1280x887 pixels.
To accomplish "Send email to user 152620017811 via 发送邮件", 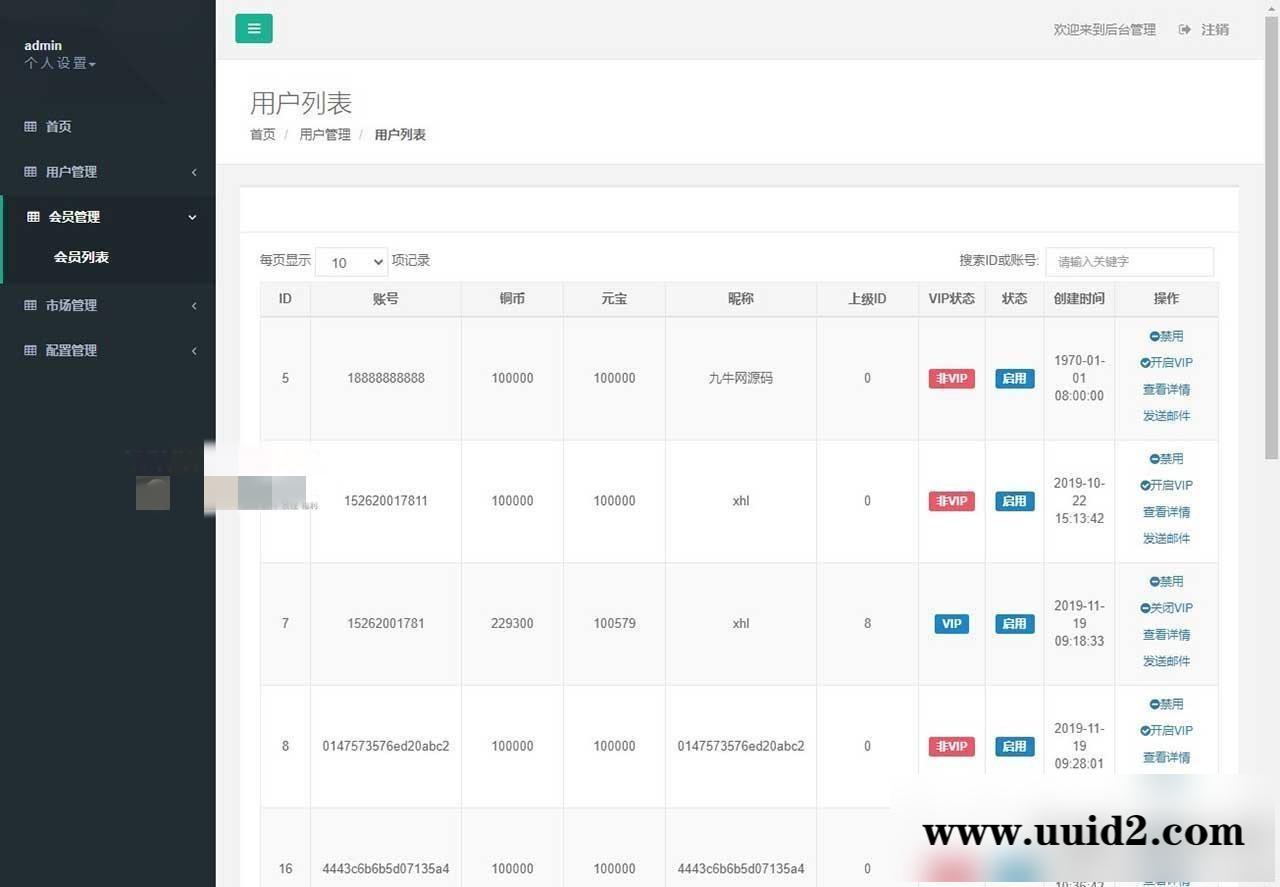I will [1166, 538].
